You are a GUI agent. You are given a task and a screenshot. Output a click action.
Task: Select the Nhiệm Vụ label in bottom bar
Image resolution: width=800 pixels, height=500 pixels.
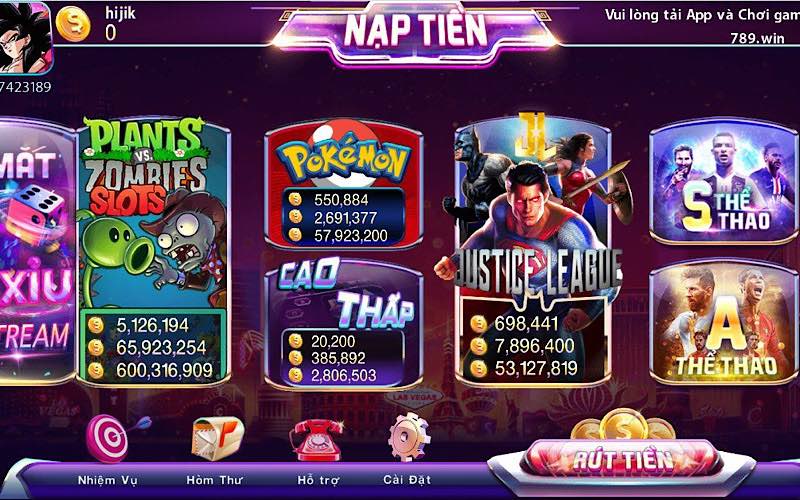(x=108, y=480)
